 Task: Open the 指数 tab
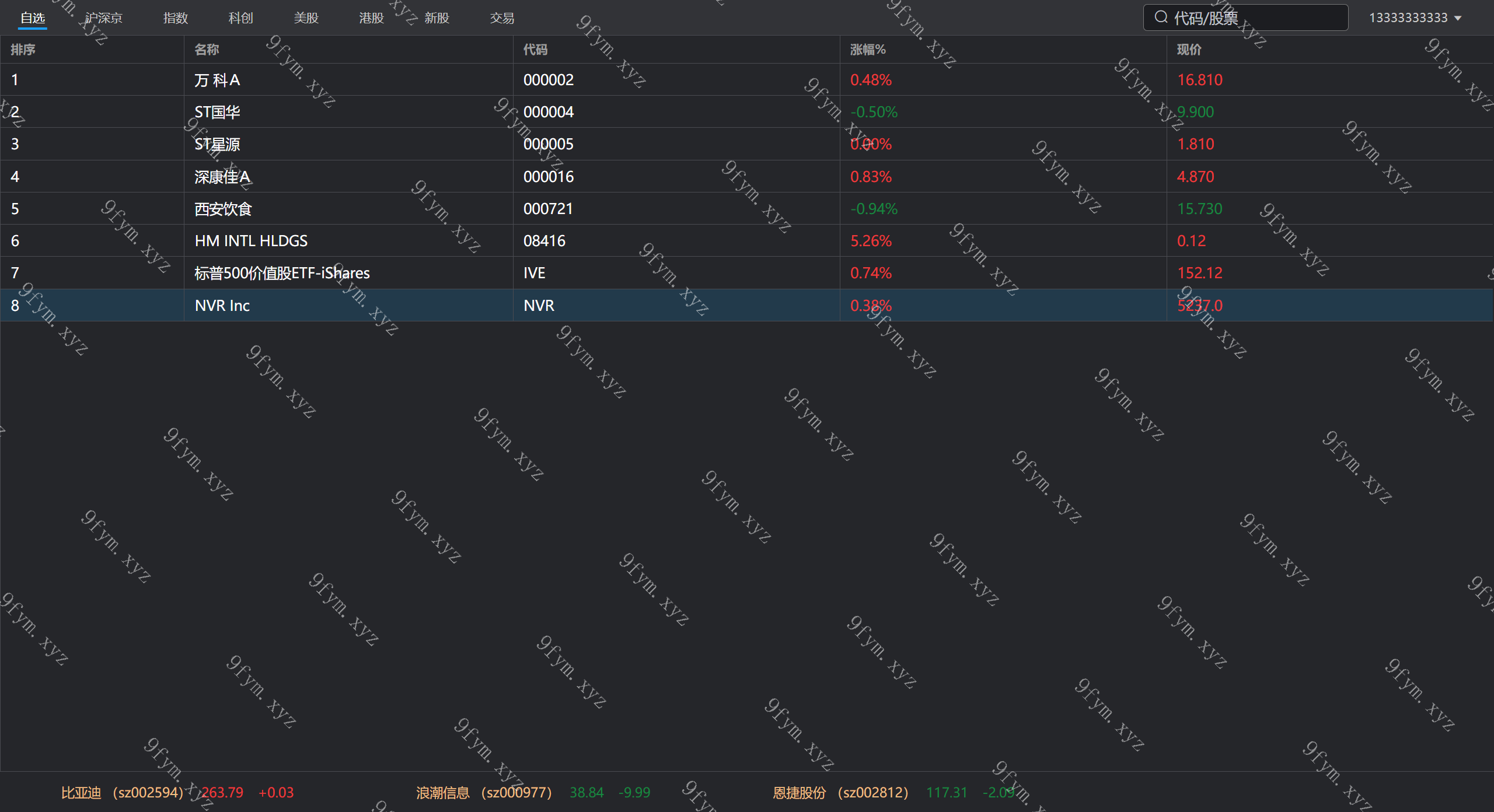coord(176,18)
